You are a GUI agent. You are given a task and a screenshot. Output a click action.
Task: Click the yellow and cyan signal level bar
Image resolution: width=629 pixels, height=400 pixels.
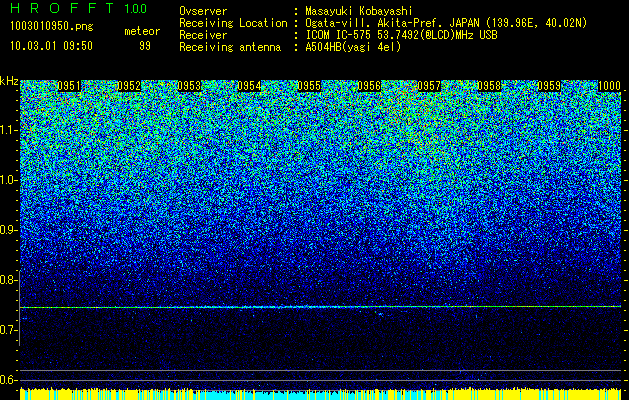[320, 394]
